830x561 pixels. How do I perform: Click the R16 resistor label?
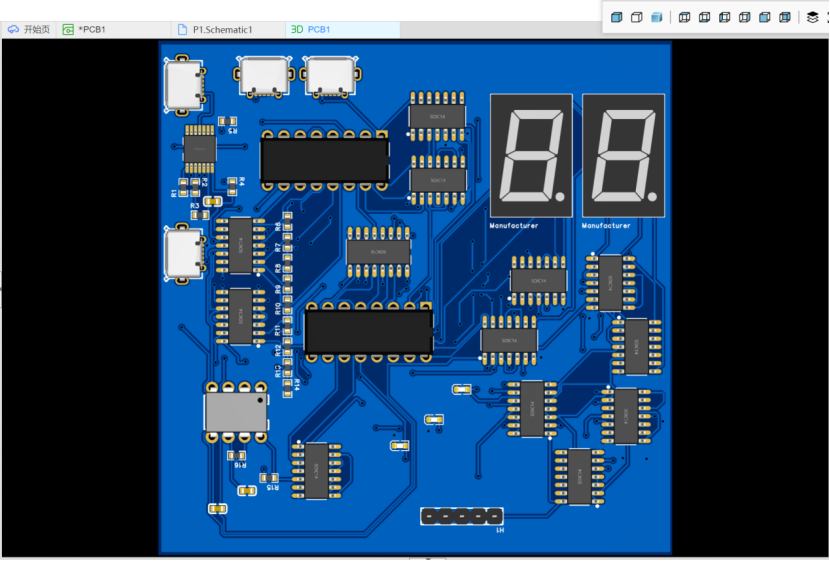coord(240,465)
